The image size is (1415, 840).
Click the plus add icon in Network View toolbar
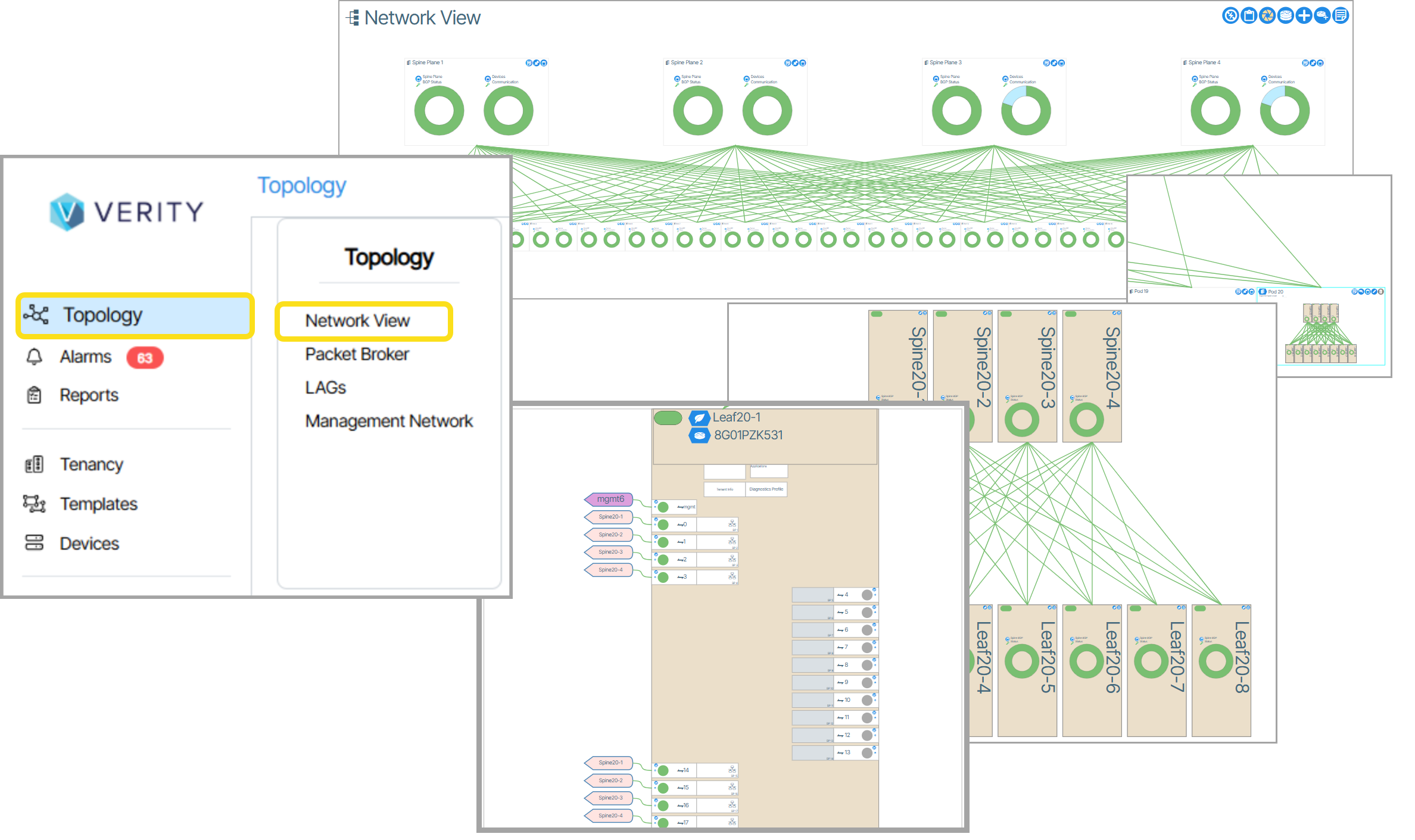coord(1304,15)
